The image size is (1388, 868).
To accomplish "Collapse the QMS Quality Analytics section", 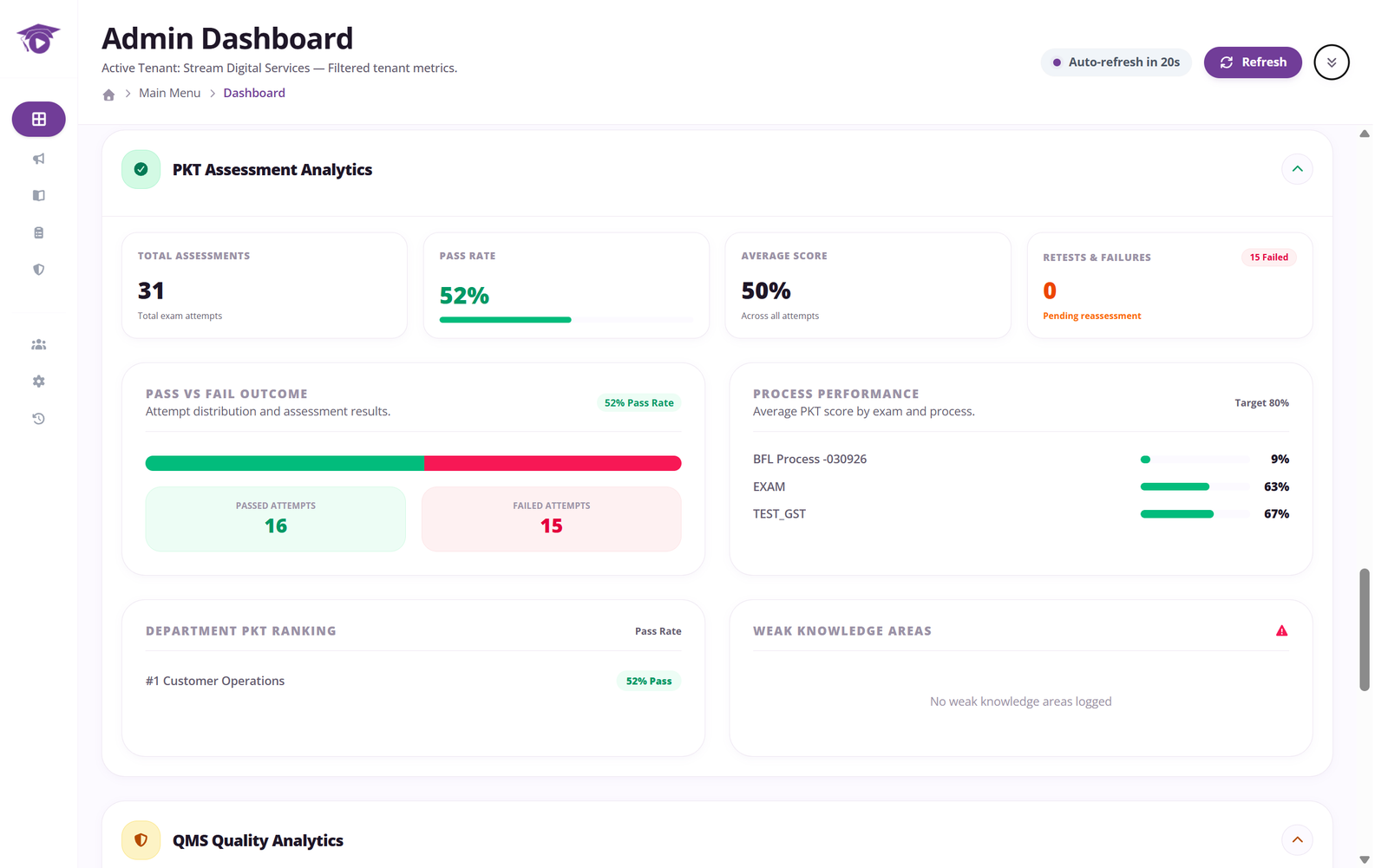I will [x=1297, y=839].
